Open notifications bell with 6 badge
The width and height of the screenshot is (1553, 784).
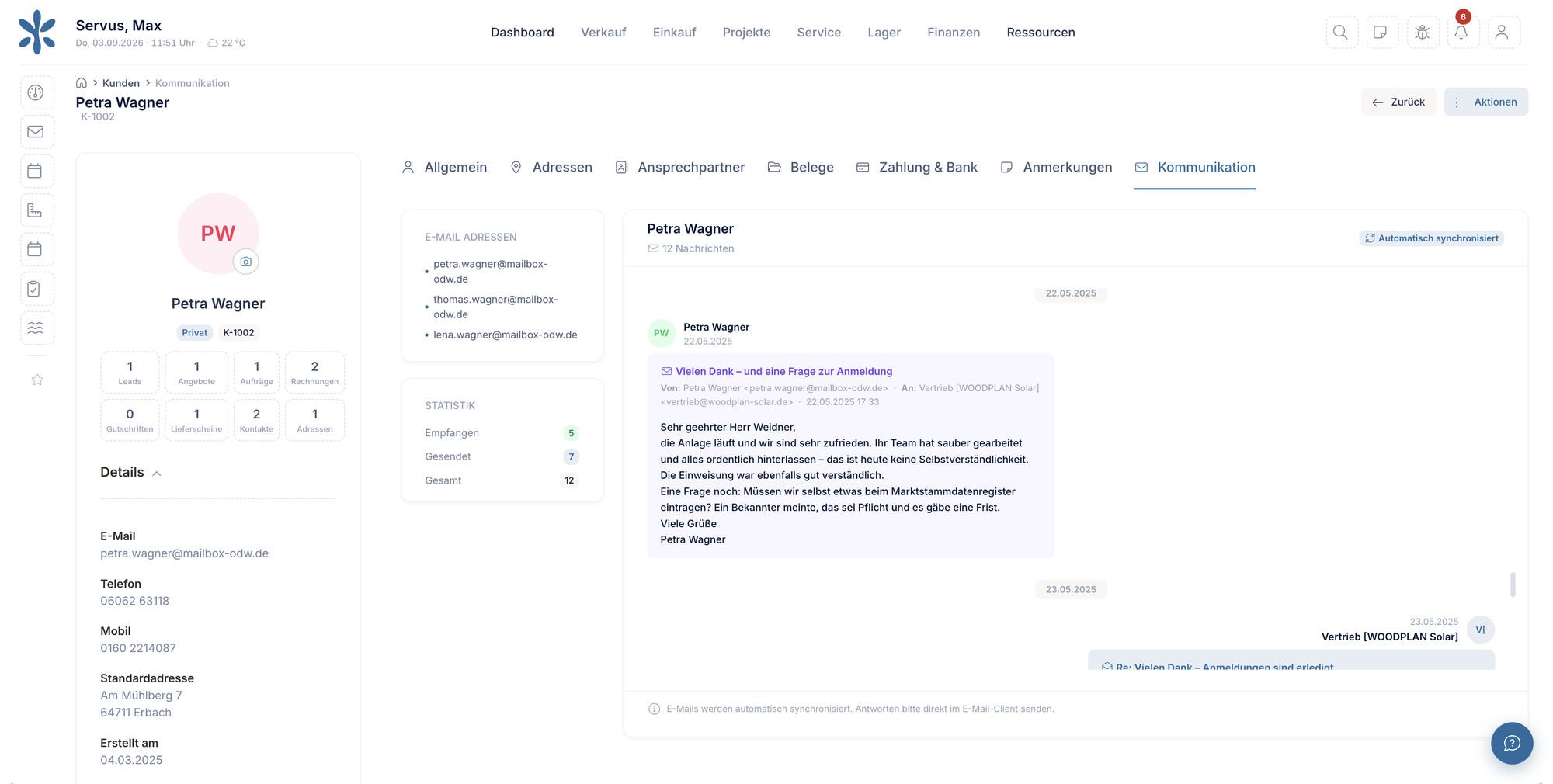(1462, 33)
